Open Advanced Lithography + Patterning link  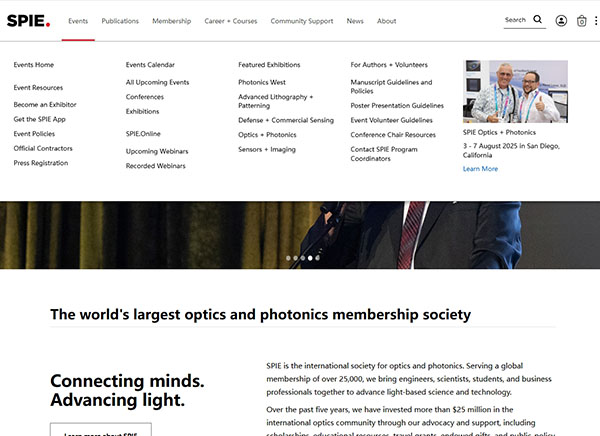coord(276,101)
